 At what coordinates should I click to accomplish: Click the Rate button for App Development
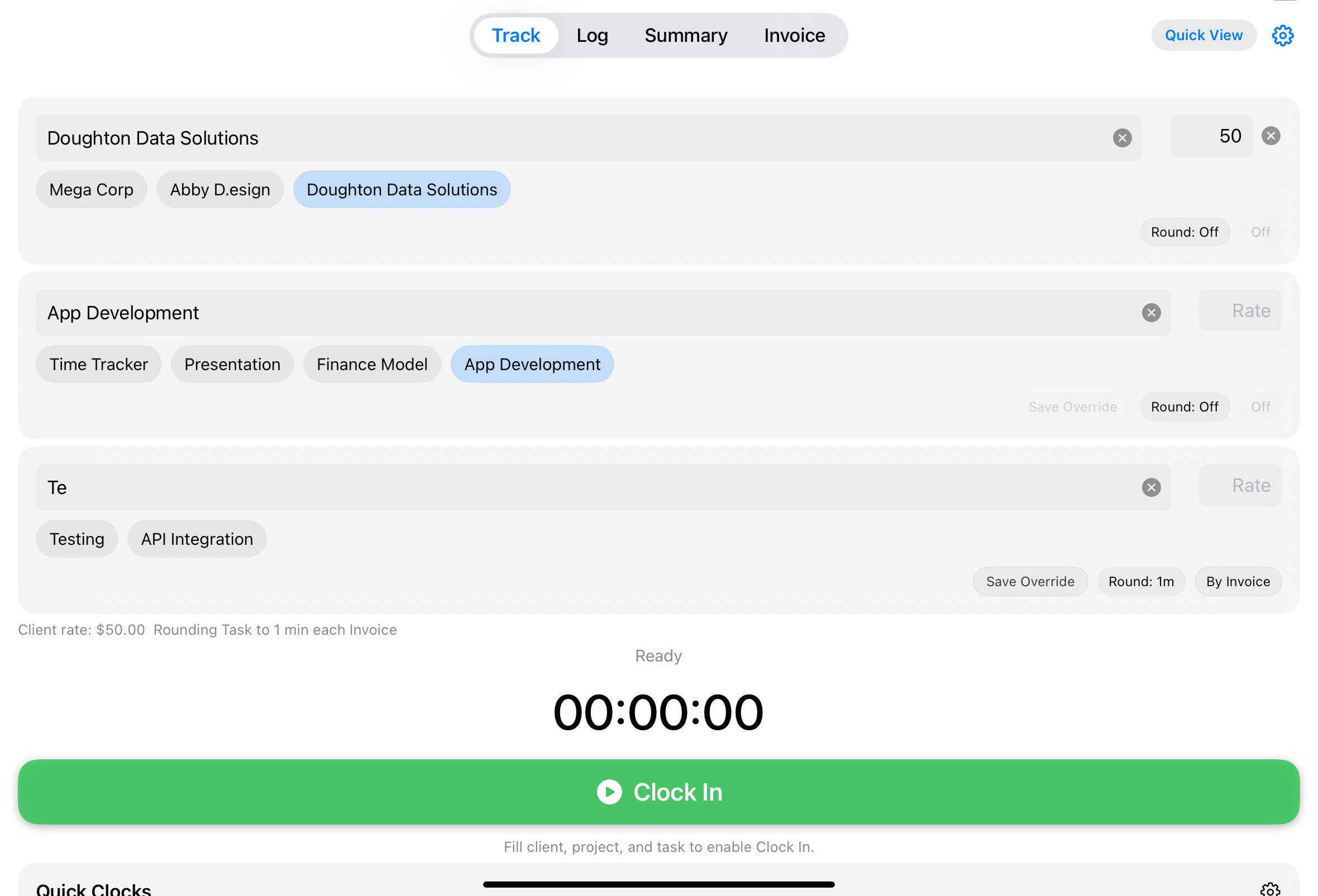coord(1240,310)
